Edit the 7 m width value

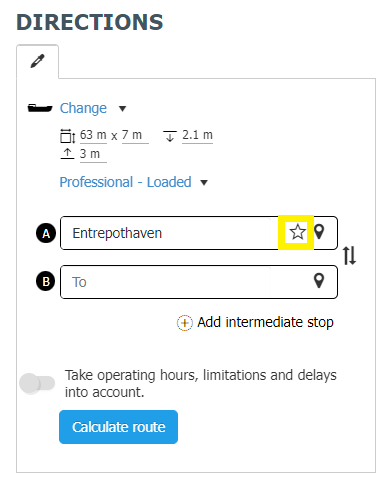tap(135, 135)
